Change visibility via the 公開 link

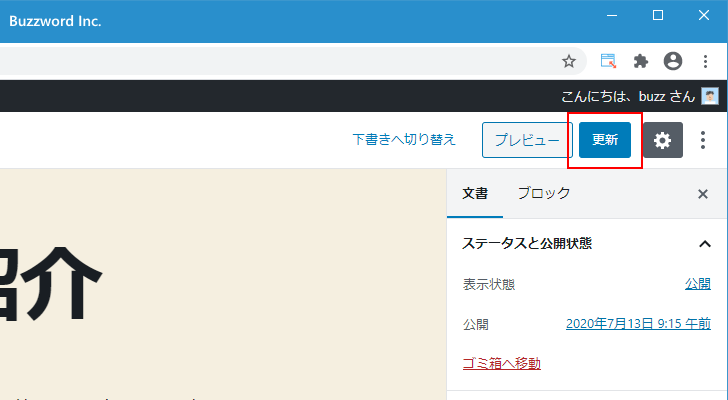click(x=698, y=284)
